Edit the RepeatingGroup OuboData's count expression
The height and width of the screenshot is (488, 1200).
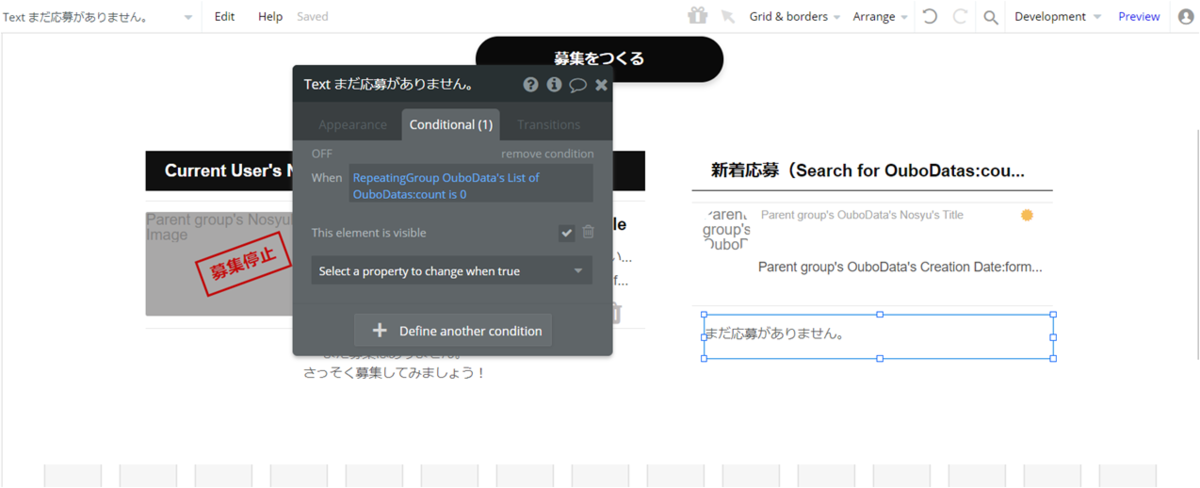(471, 185)
